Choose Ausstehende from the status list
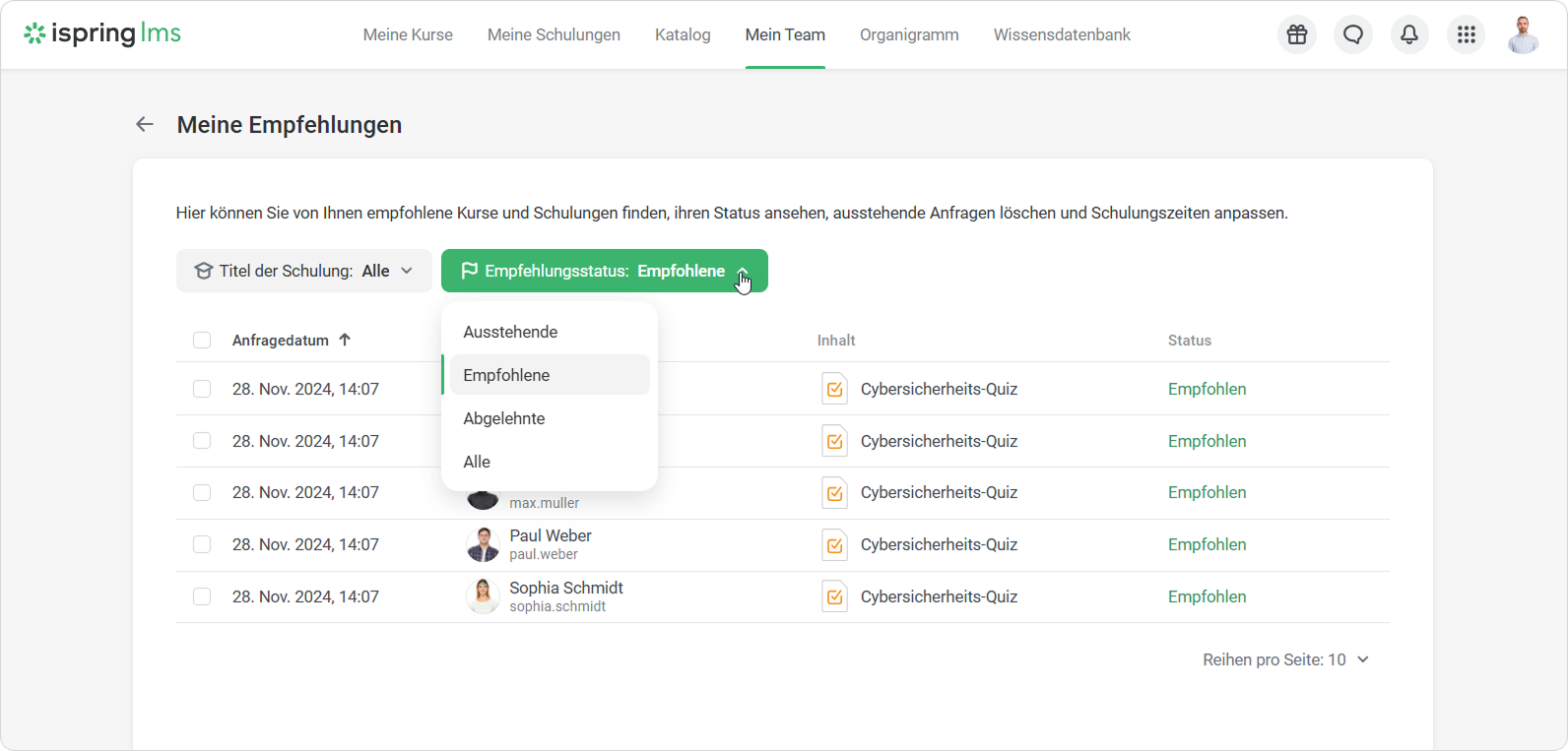 [510, 332]
